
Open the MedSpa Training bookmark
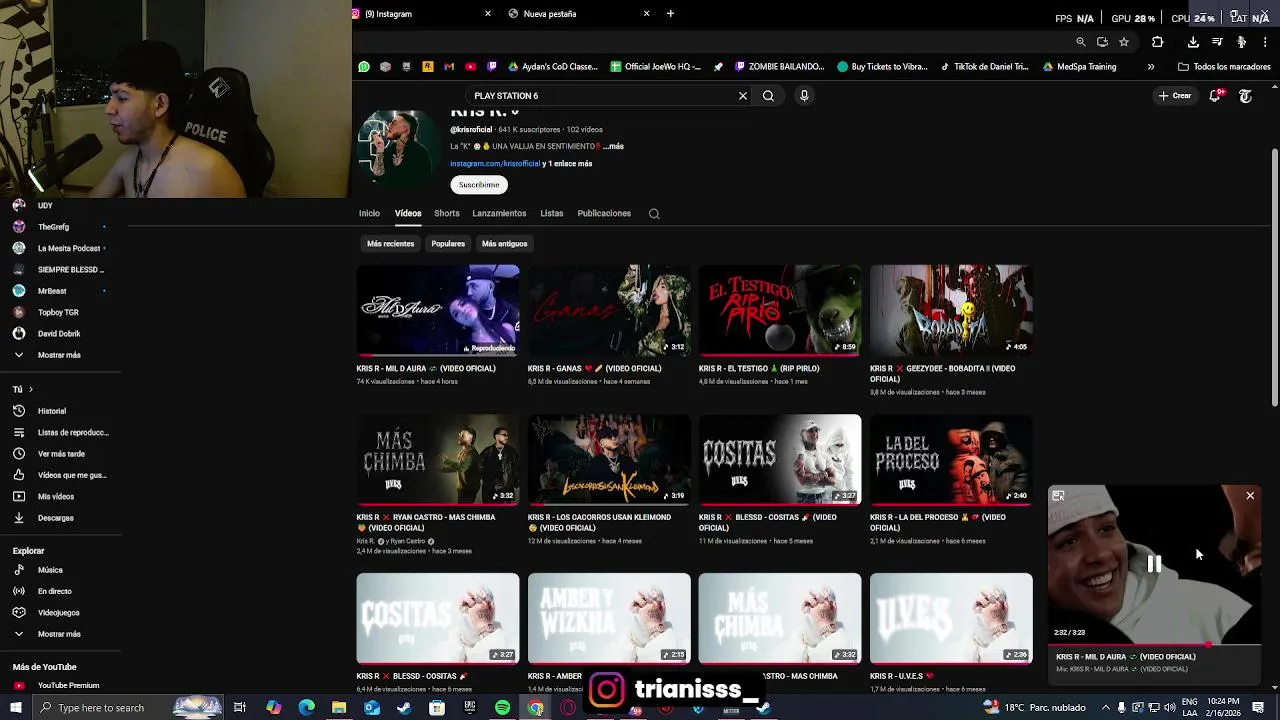[1079, 67]
